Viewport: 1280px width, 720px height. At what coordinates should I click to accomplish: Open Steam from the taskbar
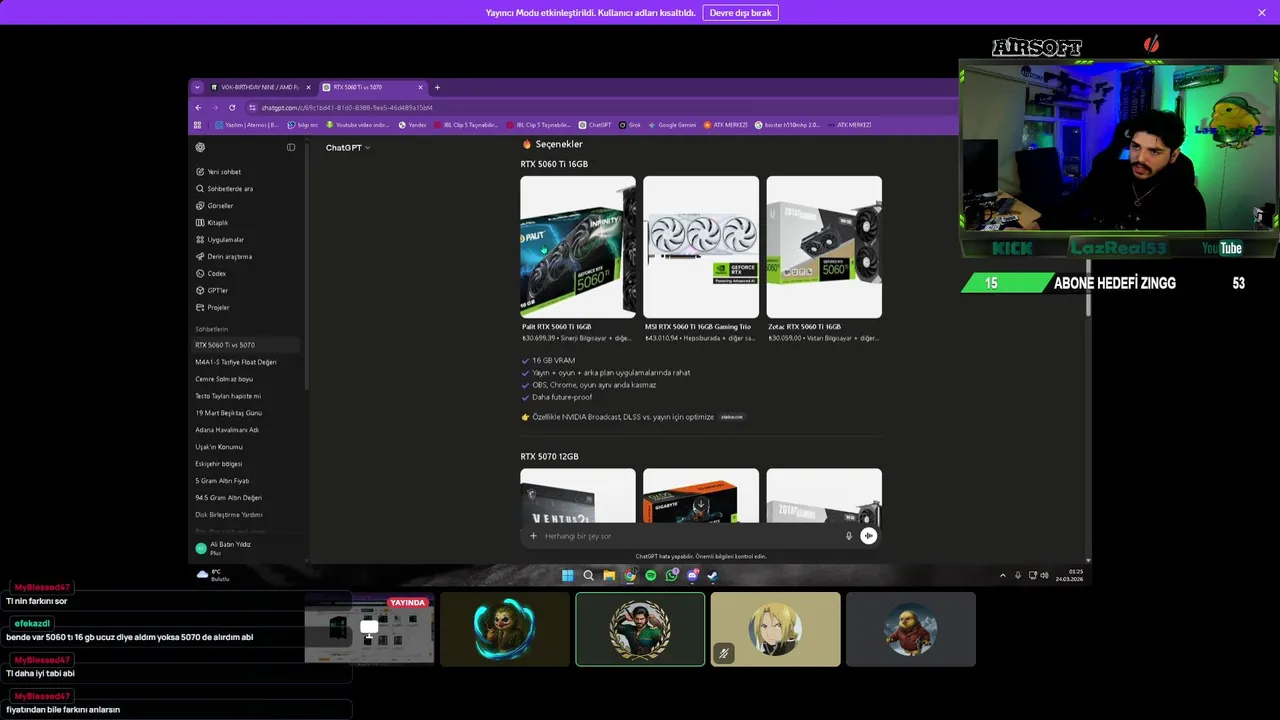(x=713, y=575)
